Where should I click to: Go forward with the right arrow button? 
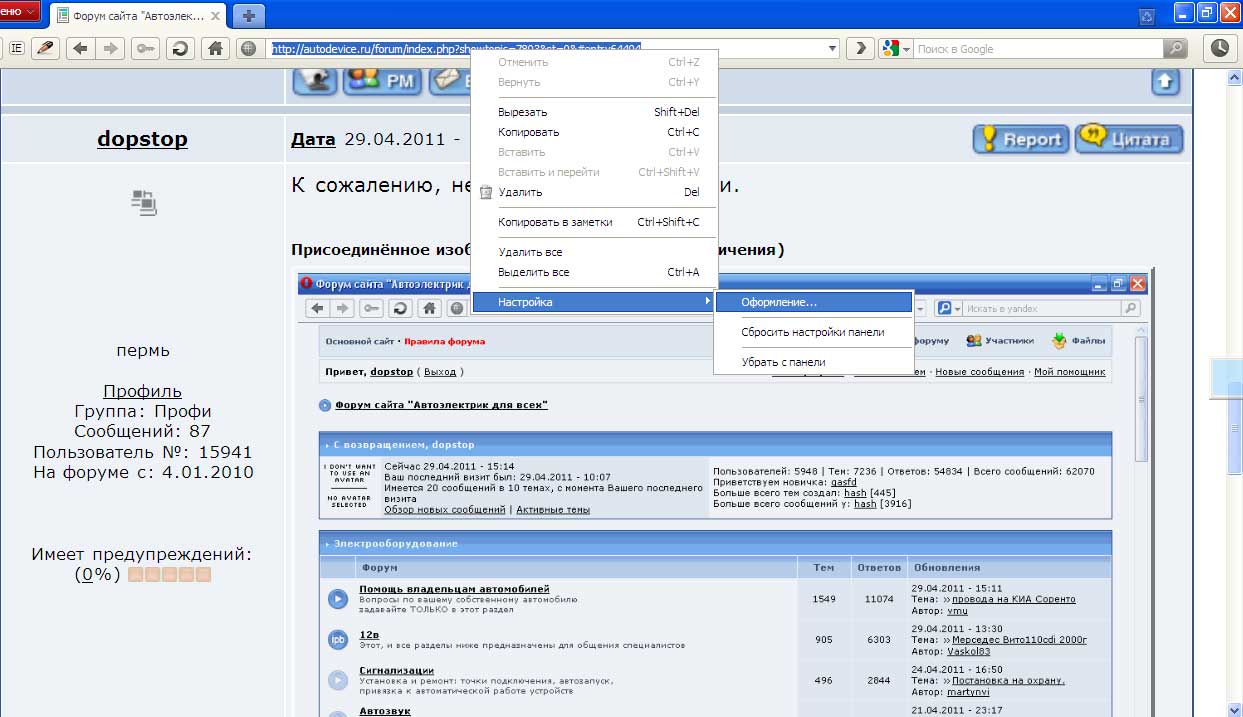pyautogui.click(x=110, y=48)
